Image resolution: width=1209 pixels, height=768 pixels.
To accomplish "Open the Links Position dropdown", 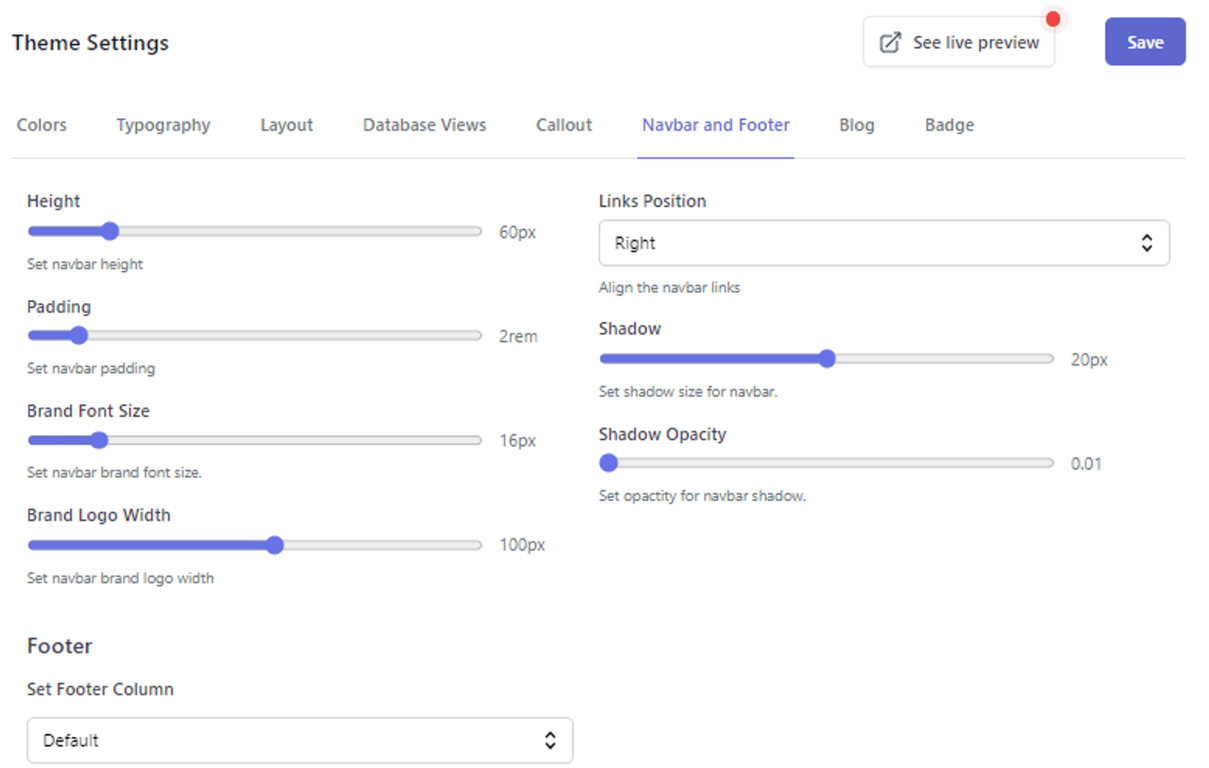I will 884,243.
